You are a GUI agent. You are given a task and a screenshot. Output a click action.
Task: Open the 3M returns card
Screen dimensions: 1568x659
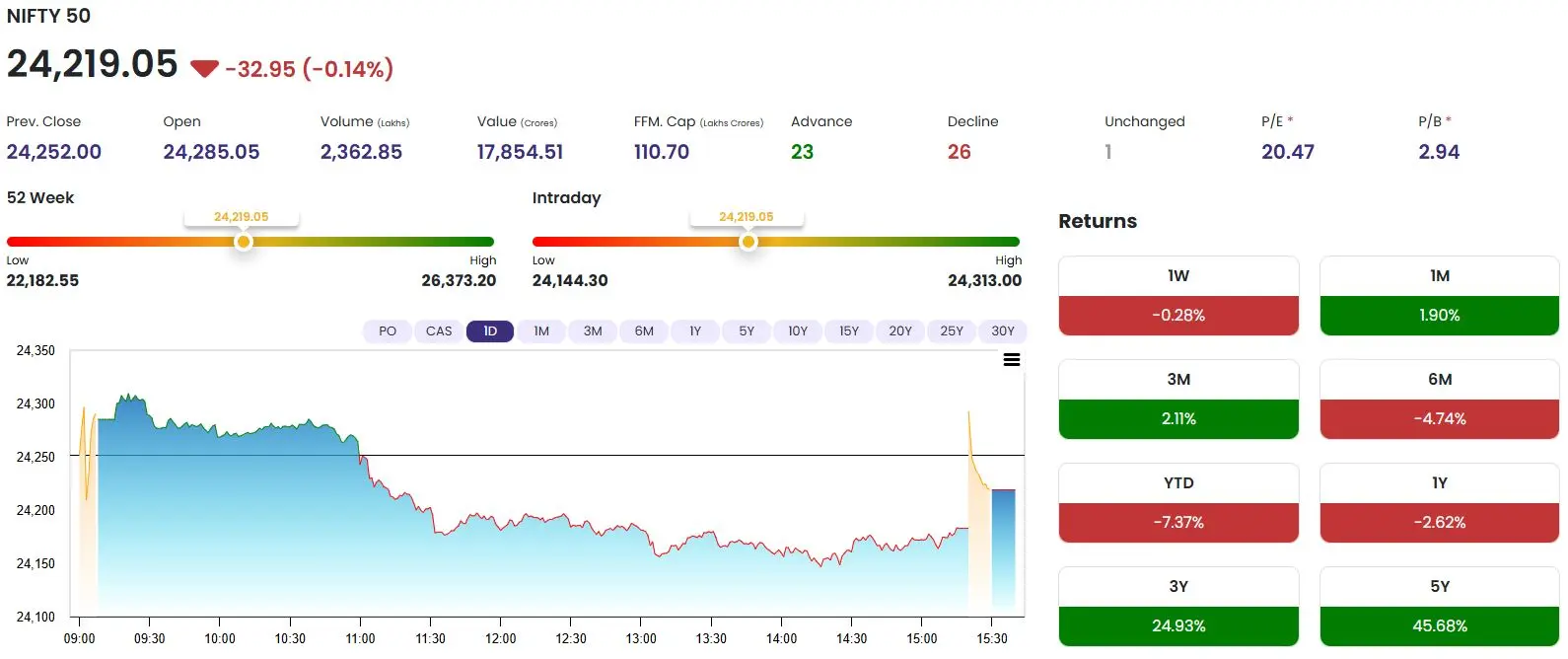1178,400
